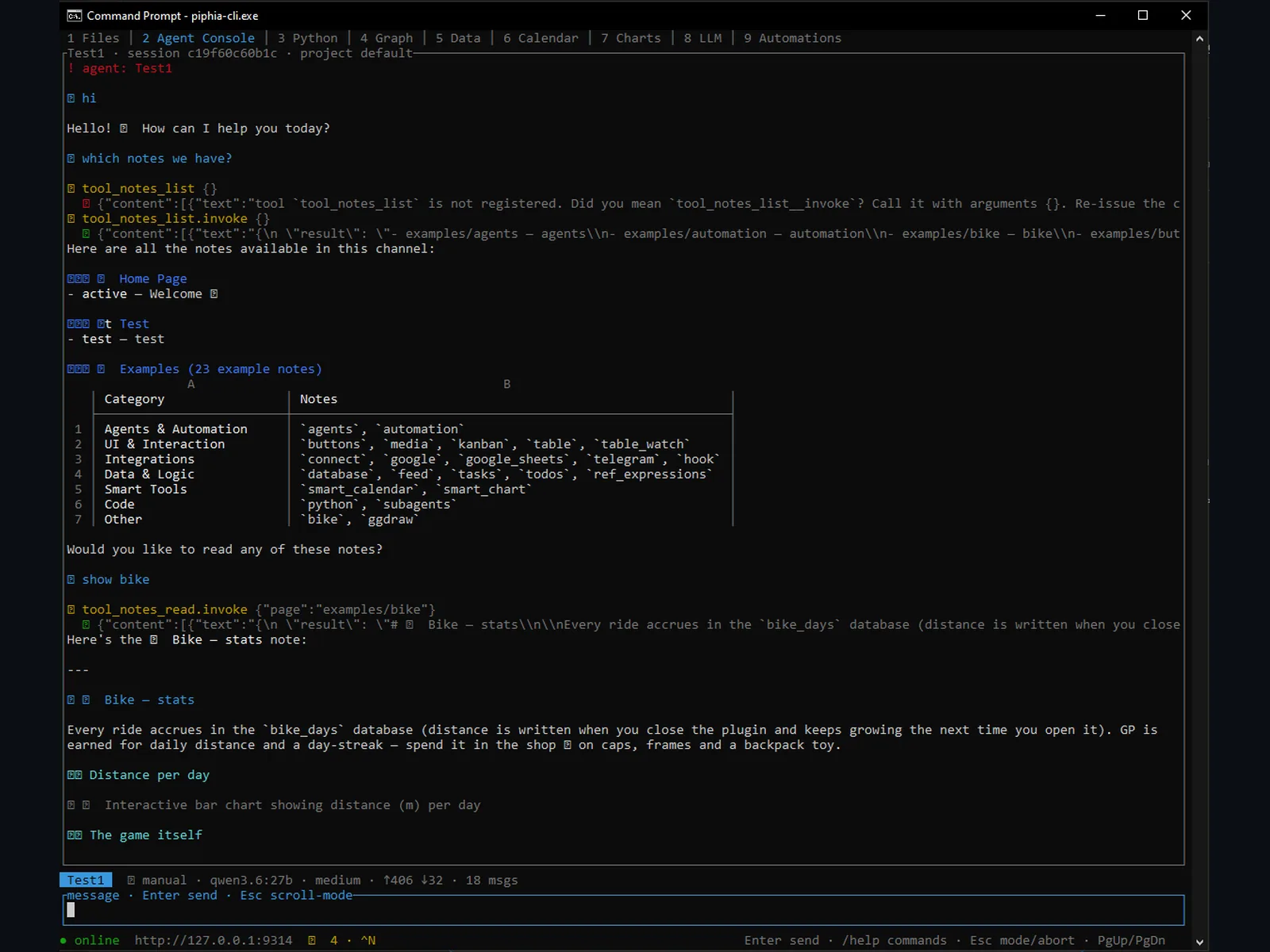Click the 'agent: Test1' red line

click(x=120, y=68)
